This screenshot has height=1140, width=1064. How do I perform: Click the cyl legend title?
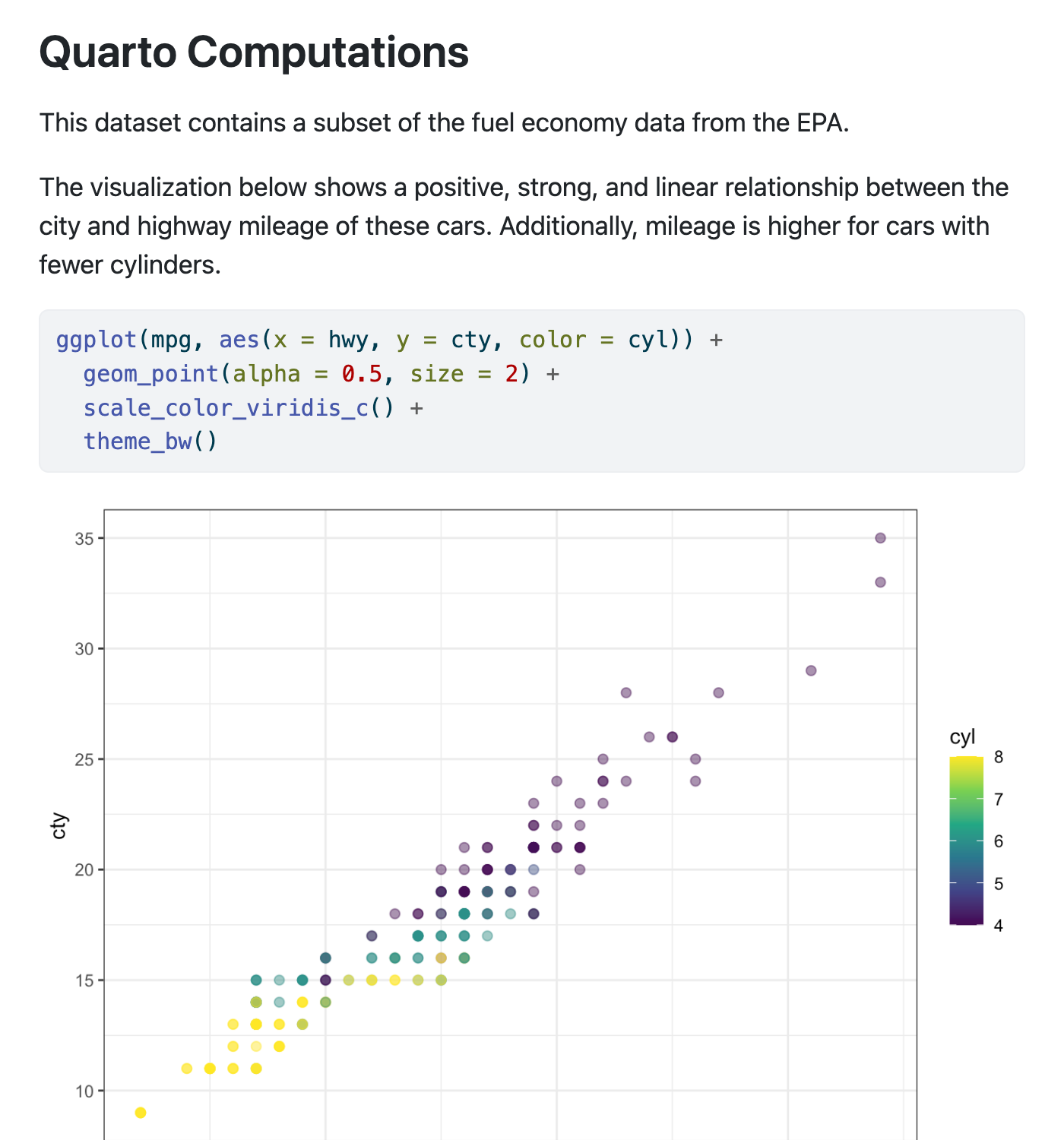pos(962,737)
